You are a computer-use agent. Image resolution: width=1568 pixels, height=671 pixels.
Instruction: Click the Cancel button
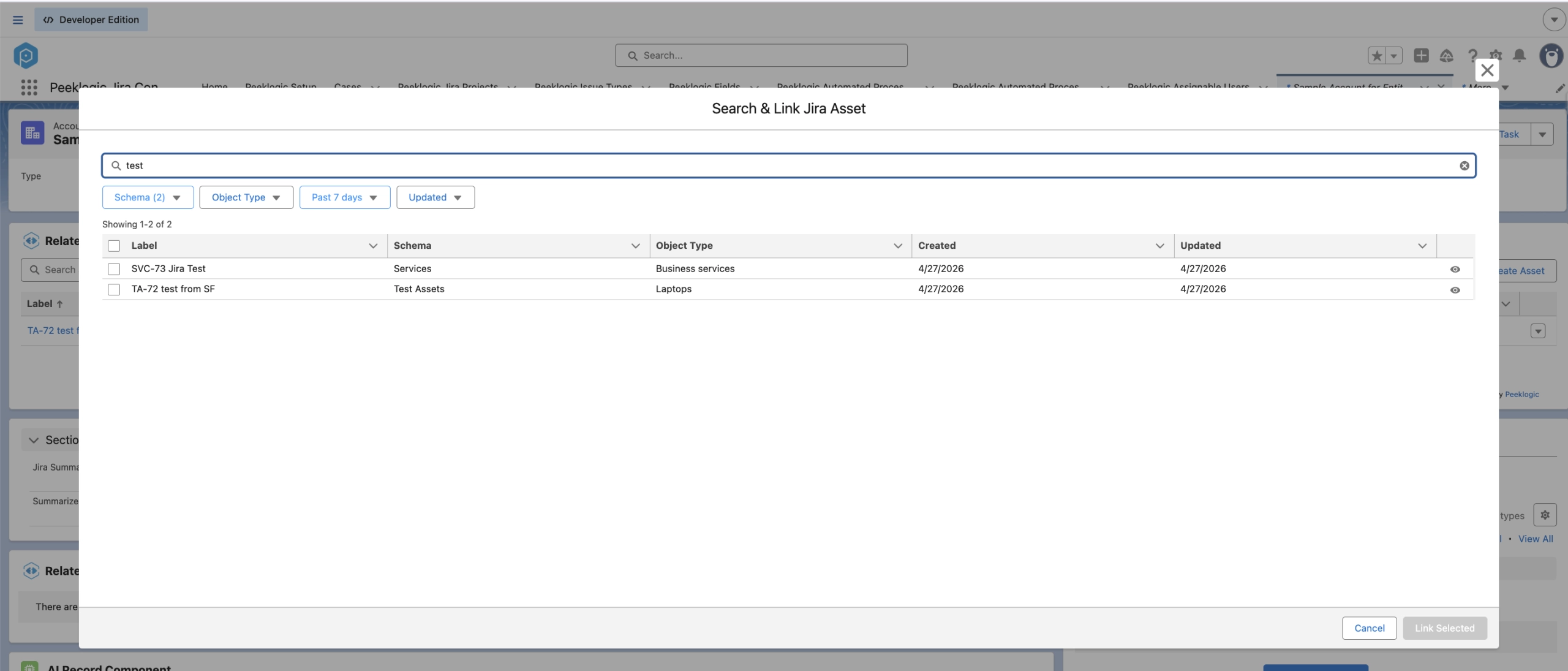pyautogui.click(x=1369, y=628)
